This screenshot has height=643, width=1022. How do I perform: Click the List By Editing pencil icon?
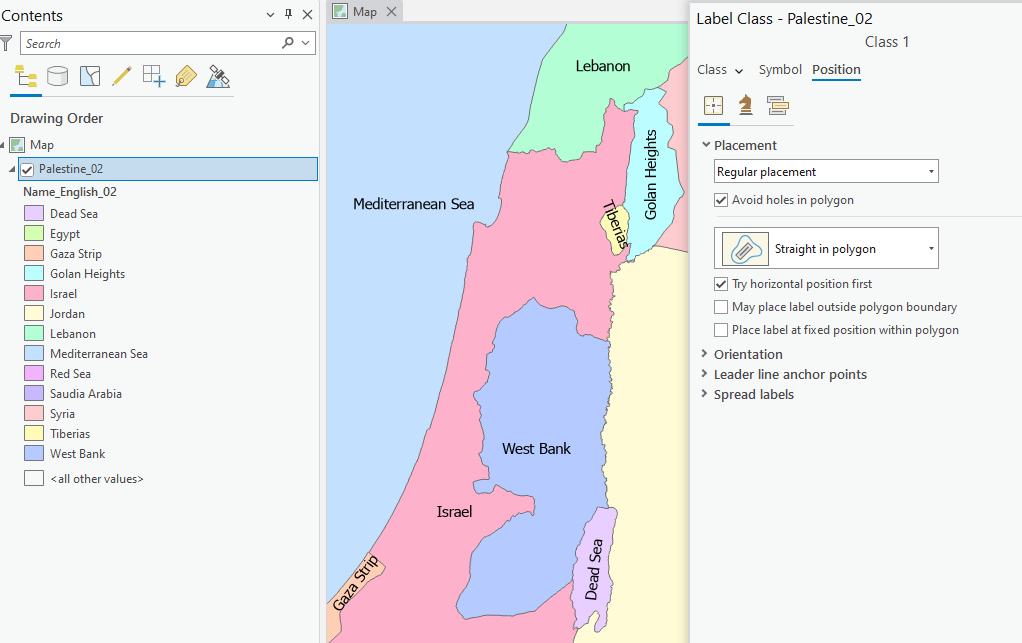point(122,75)
